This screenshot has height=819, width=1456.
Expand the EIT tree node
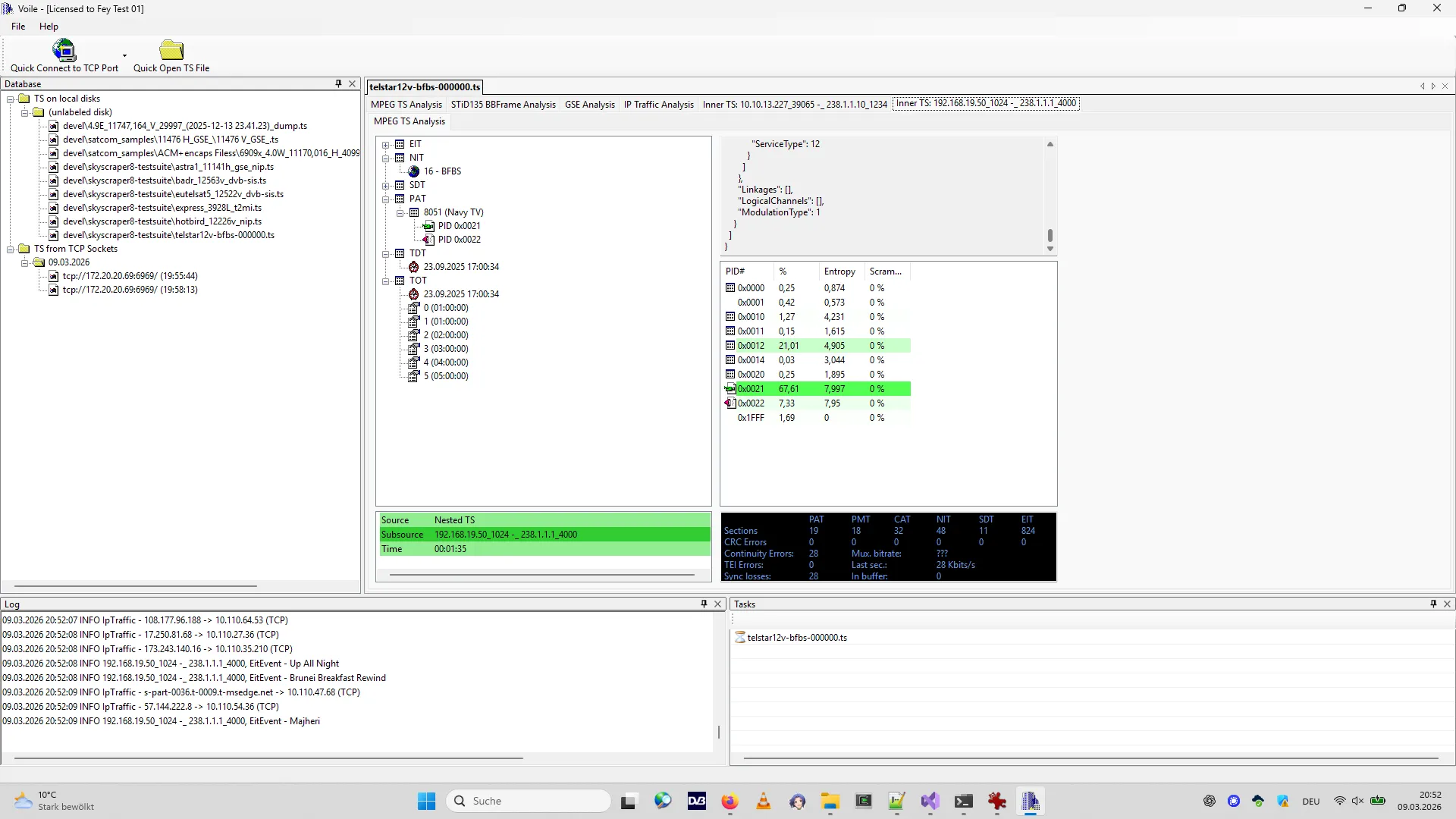point(386,144)
